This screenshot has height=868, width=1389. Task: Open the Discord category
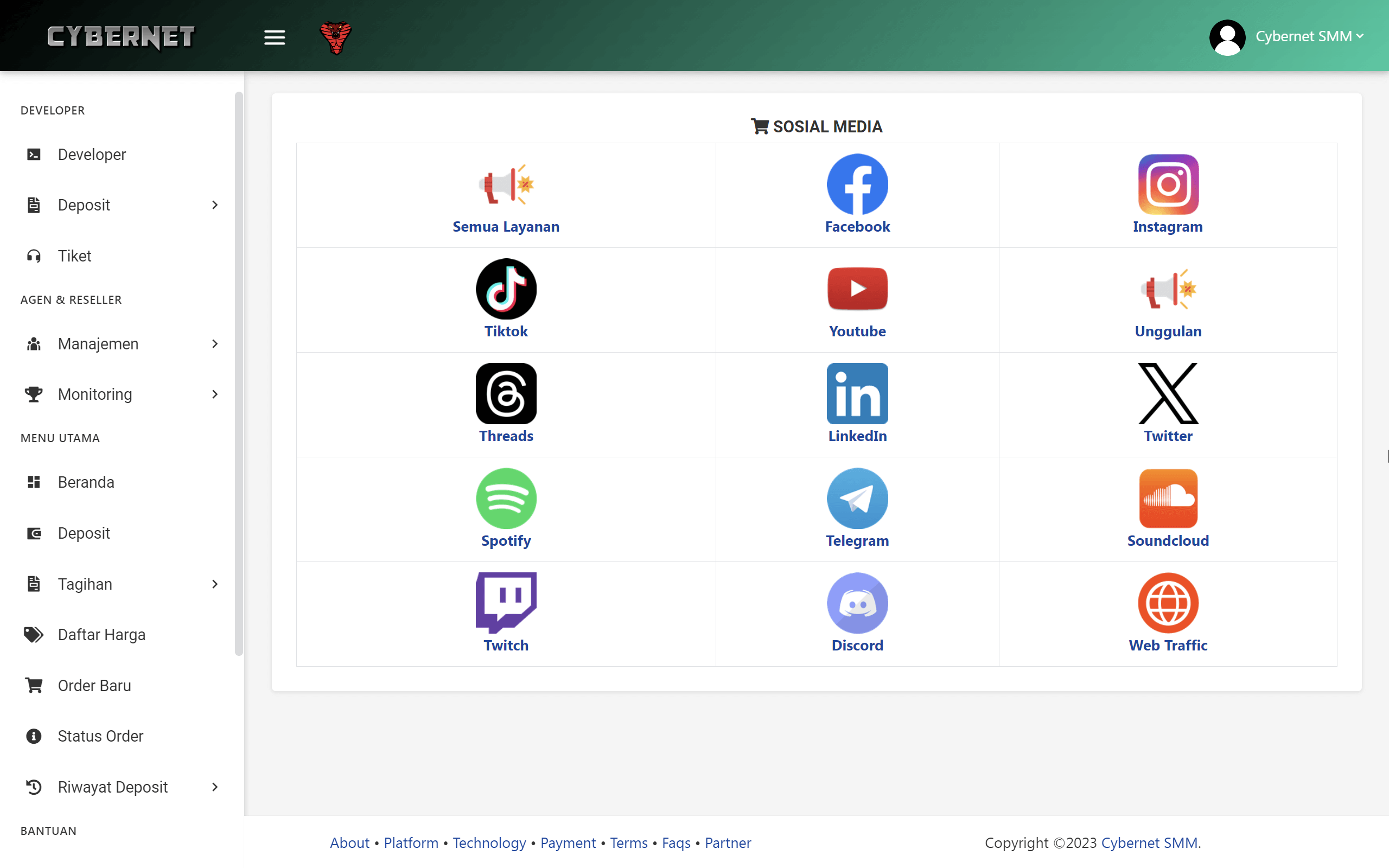[857, 612]
